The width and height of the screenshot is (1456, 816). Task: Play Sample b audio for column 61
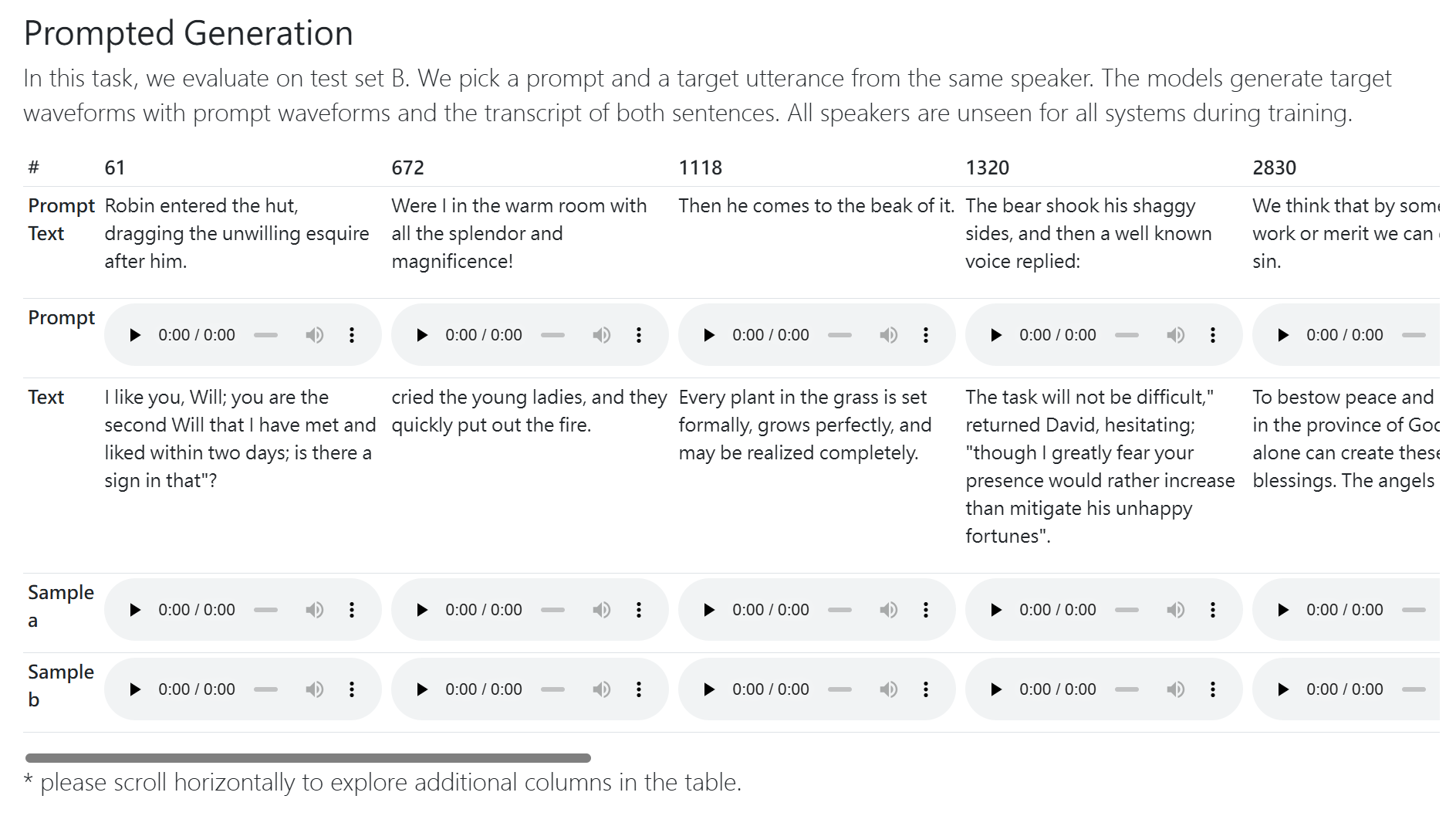135,689
